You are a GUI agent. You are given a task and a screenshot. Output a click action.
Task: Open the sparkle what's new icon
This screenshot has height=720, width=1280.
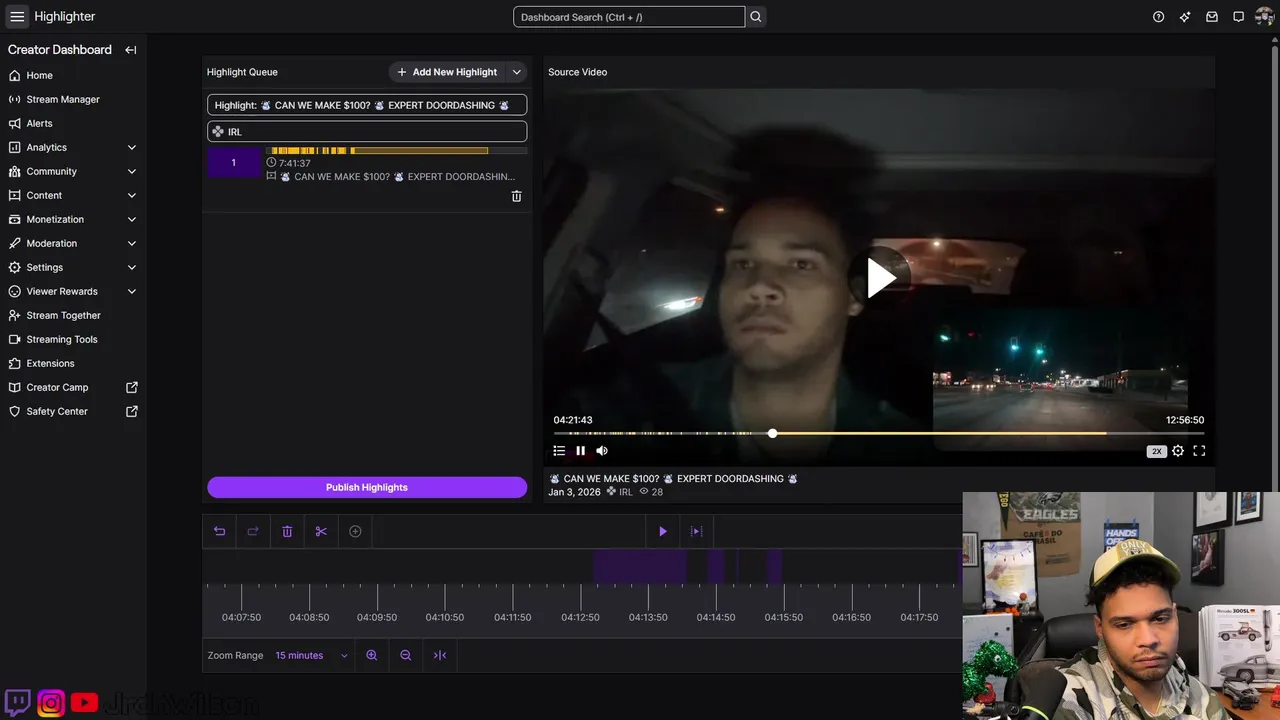[x=1185, y=17]
